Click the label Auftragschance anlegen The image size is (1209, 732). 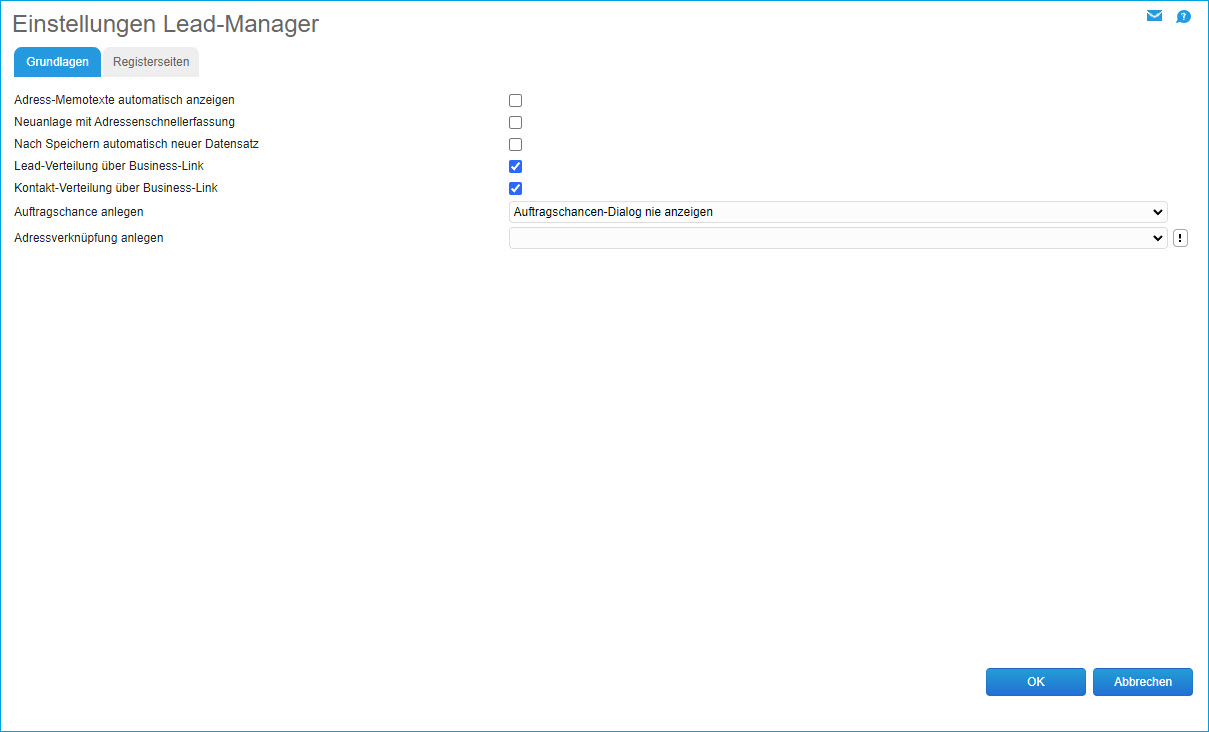(78, 211)
